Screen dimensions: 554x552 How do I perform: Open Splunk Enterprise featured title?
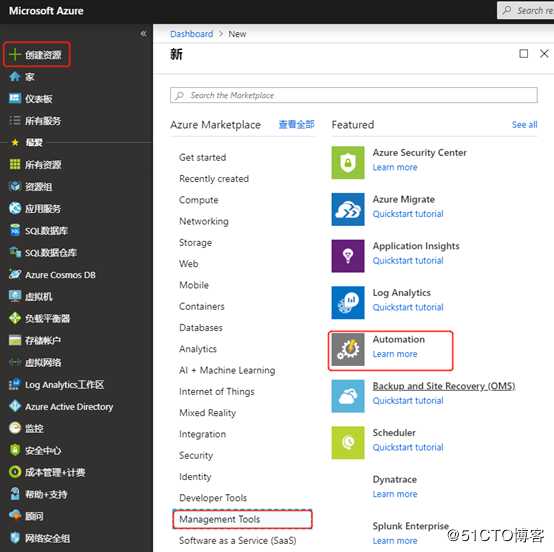click(411, 526)
